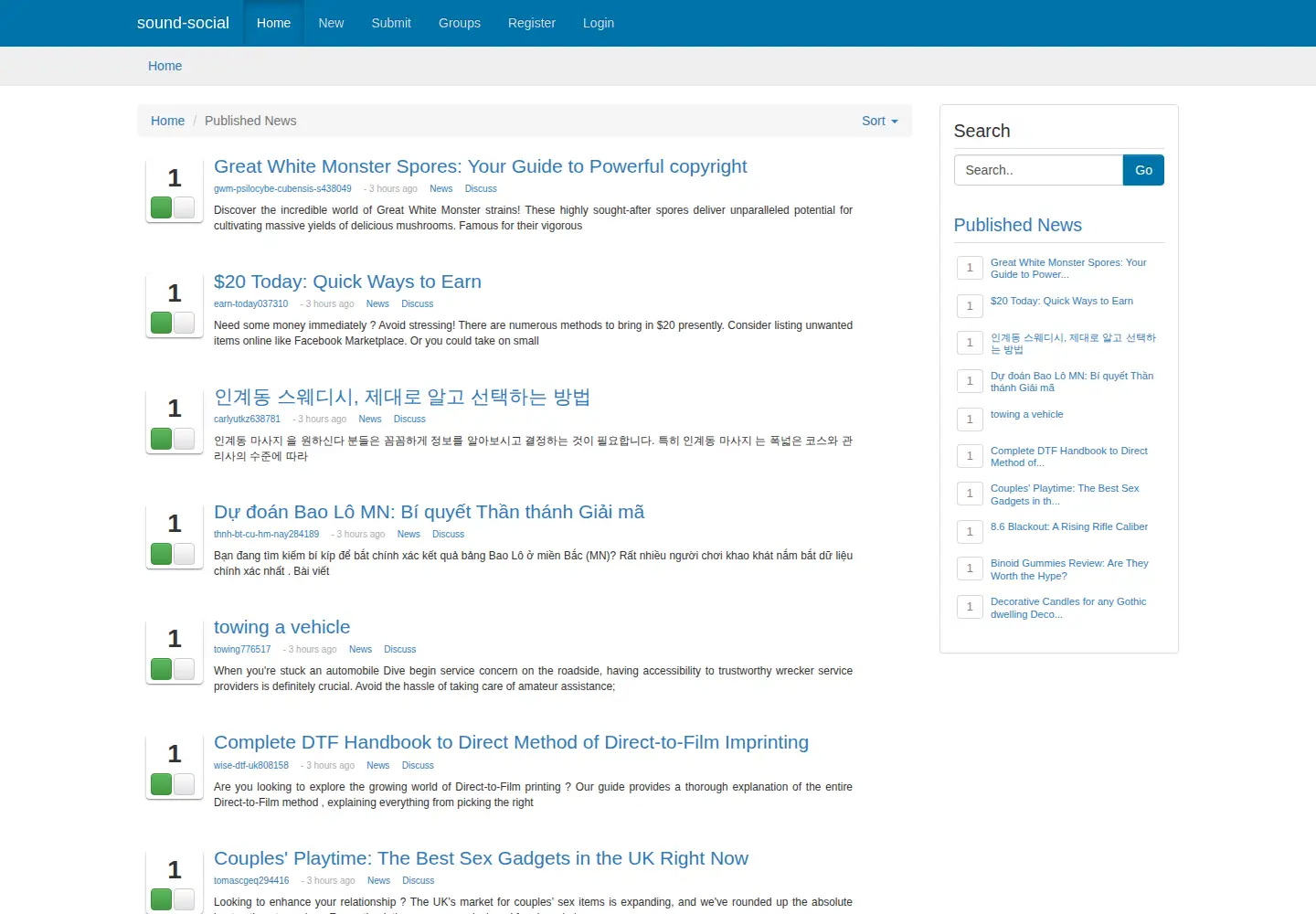Click Discuss under Great White Monster post
1316x914 pixels.
481,189
